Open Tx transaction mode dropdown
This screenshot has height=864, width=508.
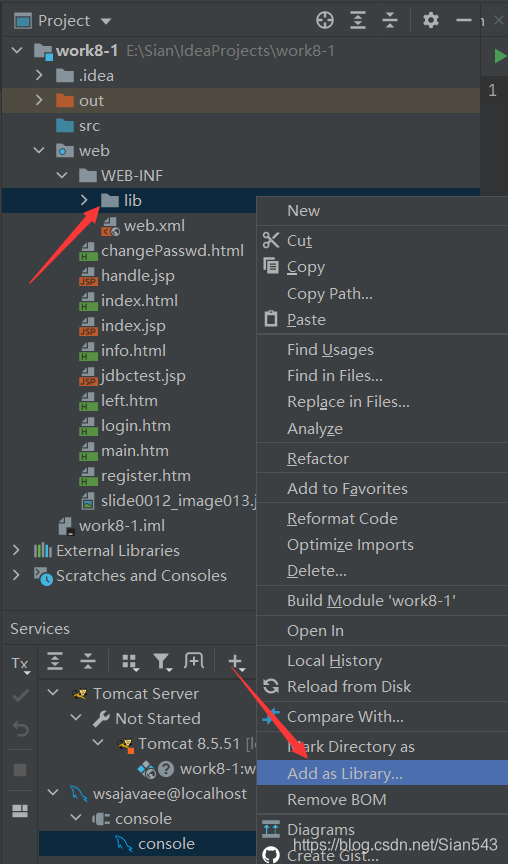point(20,665)
